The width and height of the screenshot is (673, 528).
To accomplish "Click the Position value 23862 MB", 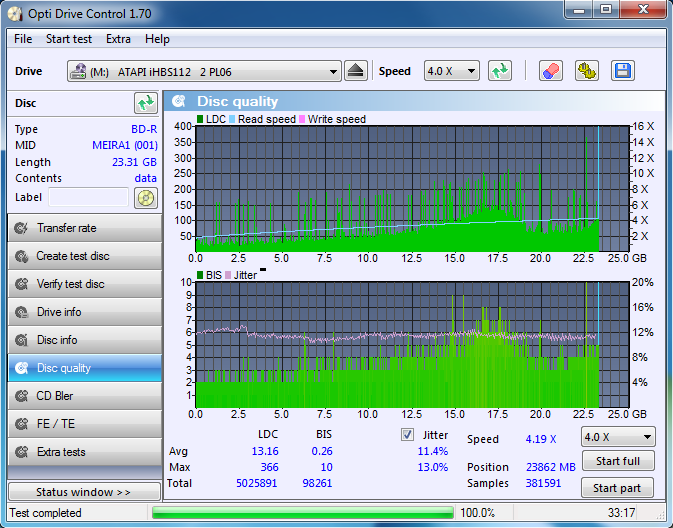I will click(551, 467).
